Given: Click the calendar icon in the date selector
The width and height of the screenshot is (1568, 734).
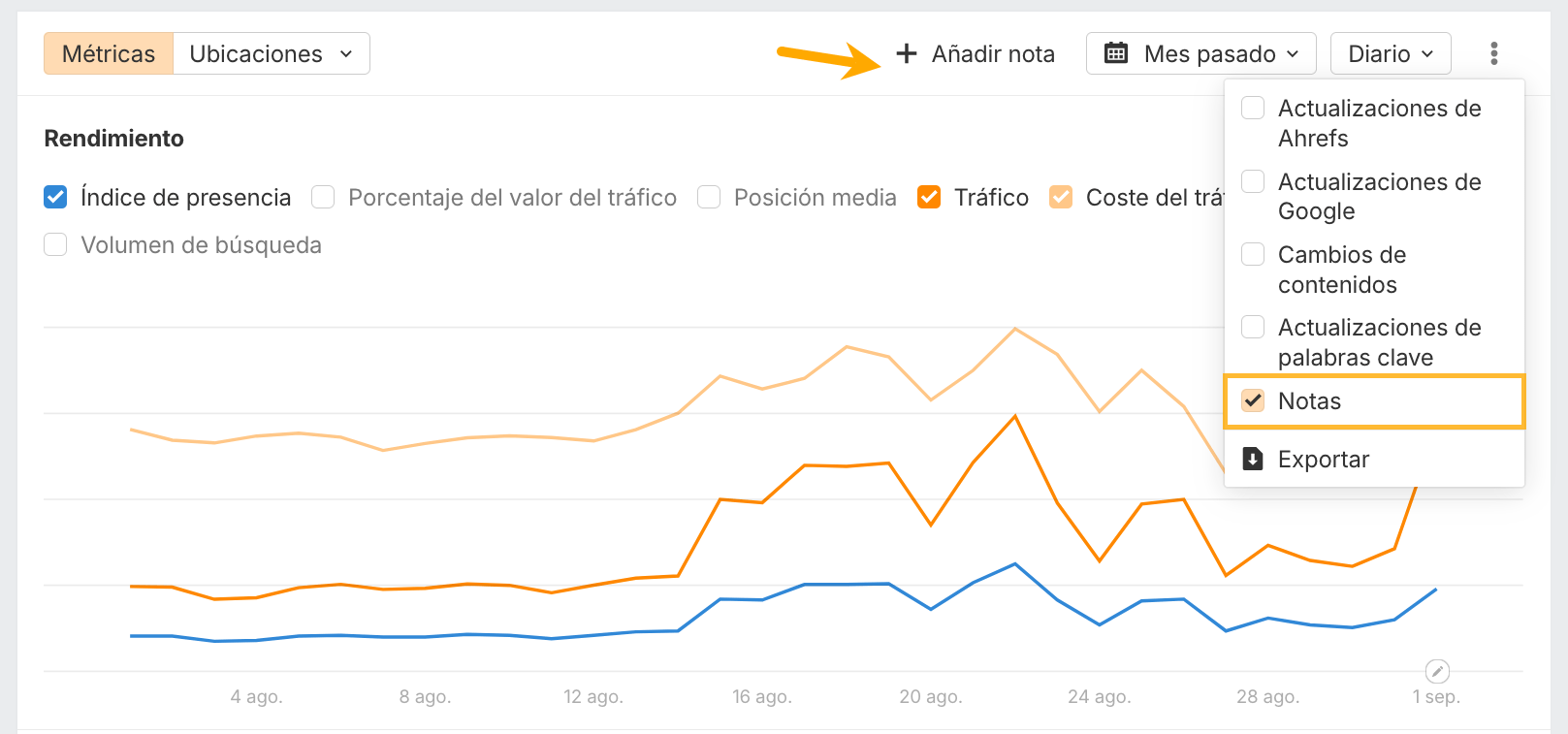Looking at the screenshot, I should 1113,53.
